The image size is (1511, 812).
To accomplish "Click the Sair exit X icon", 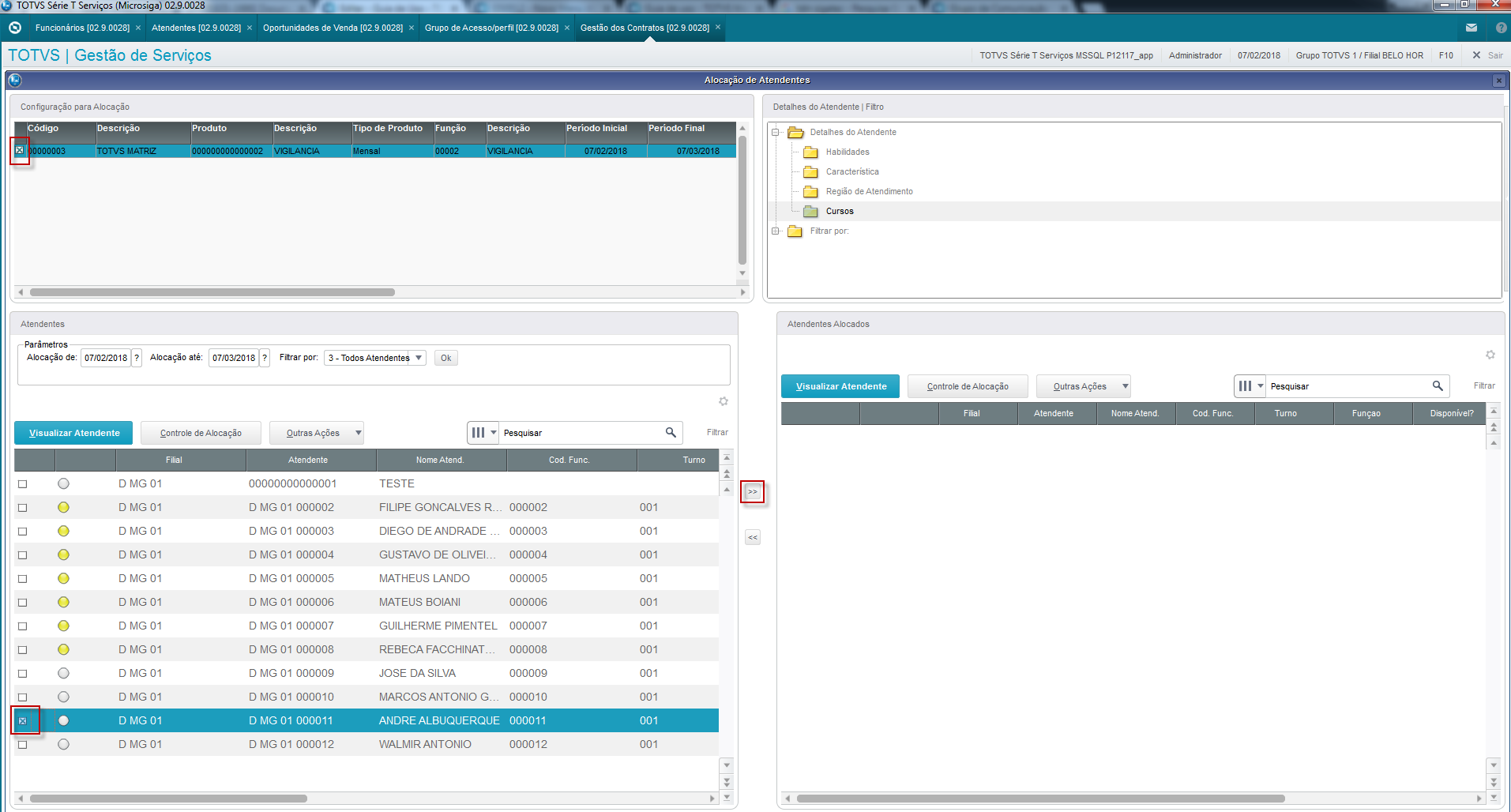I will pyautogui.click(x=1476, y=55).
